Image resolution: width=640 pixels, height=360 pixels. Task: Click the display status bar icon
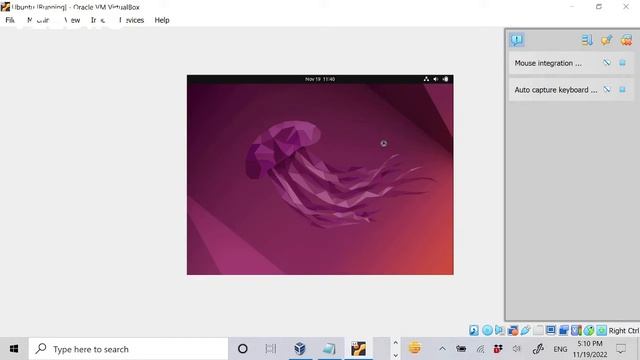pos(551,330)
